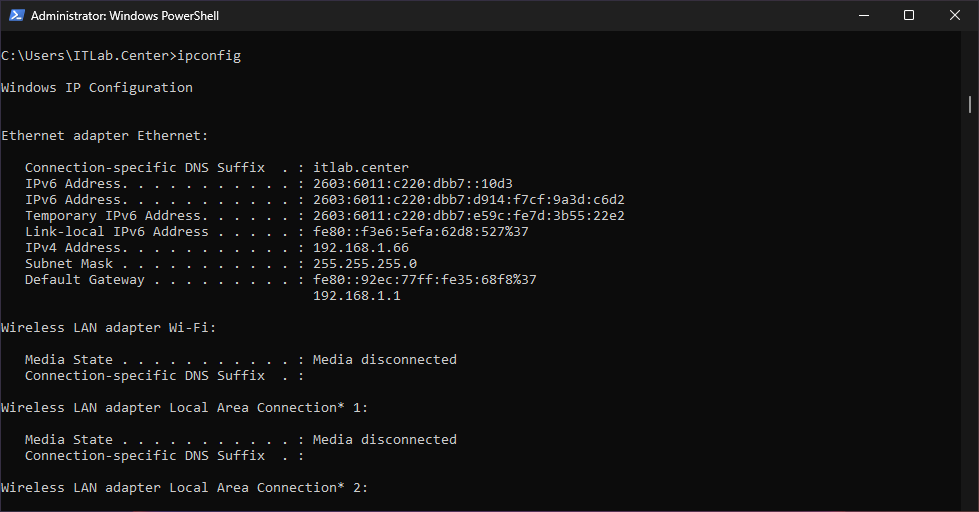Image resolution: width=979 pixels, height=512 pixels.
Task: Click the vertical scrollbar thumb
Action: (970, 104)
